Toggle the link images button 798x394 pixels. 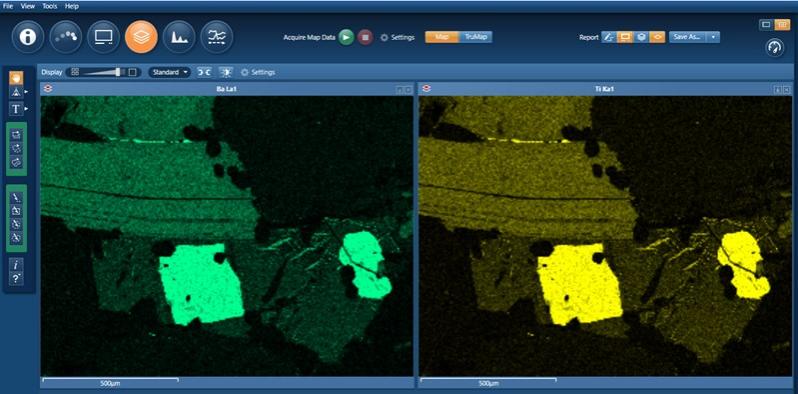[x=204, y=72]
